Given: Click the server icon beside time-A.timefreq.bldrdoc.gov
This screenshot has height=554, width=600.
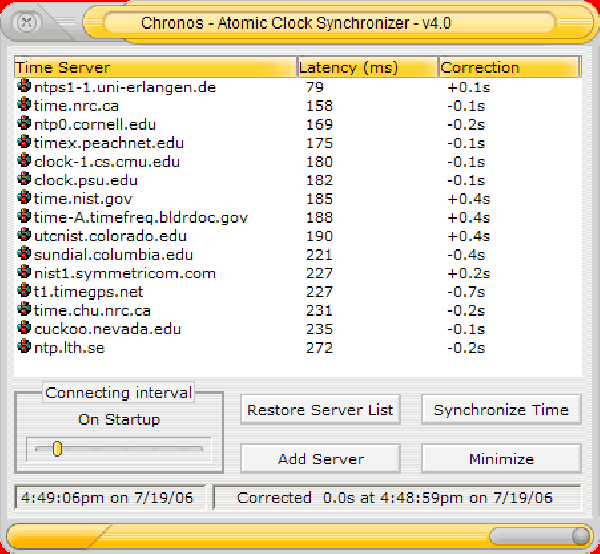Looking at the screenshot, I should (x=24, y=217).
